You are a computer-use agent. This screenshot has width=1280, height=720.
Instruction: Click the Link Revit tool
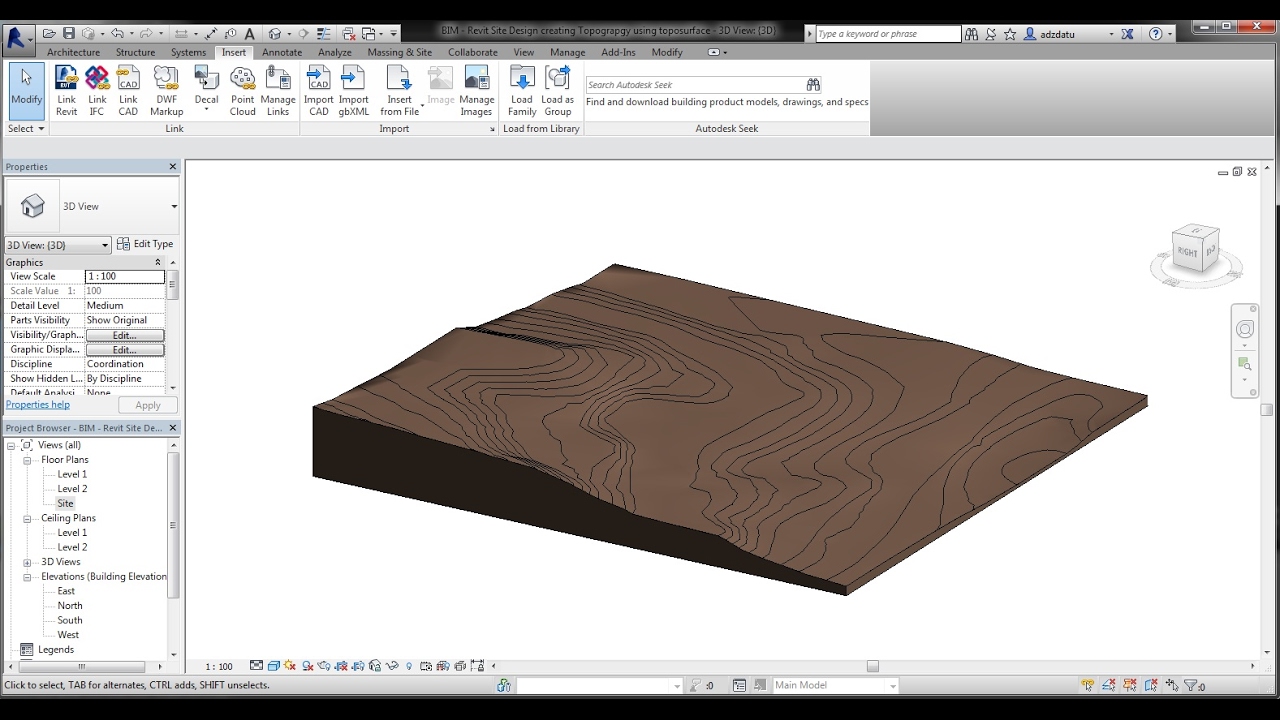pyautogui.click(x=66, y=90)
